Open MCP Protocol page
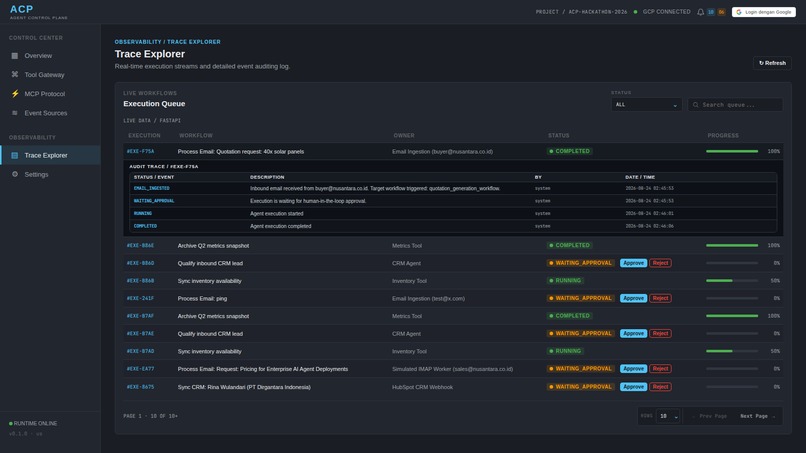Screen dimensions: 806x453 click(x=50, y=94)
